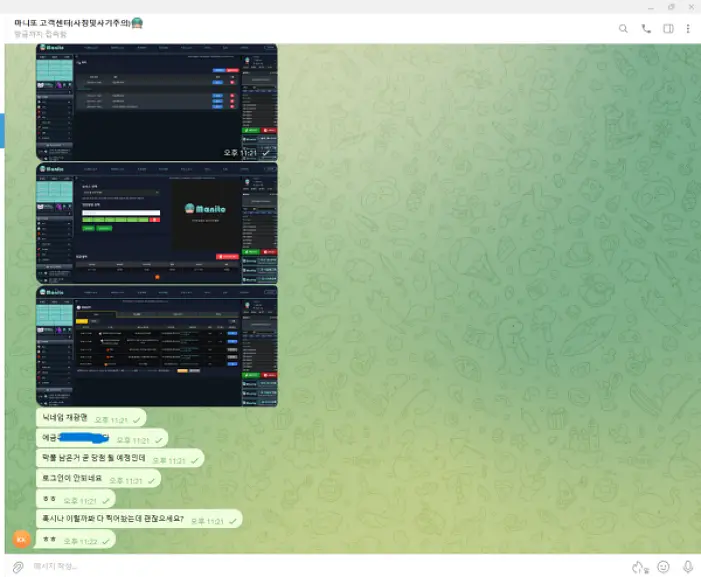This screenshot has height=577, width=701.
Task: Start a voice call from chat header
Action: pos(646,29)
